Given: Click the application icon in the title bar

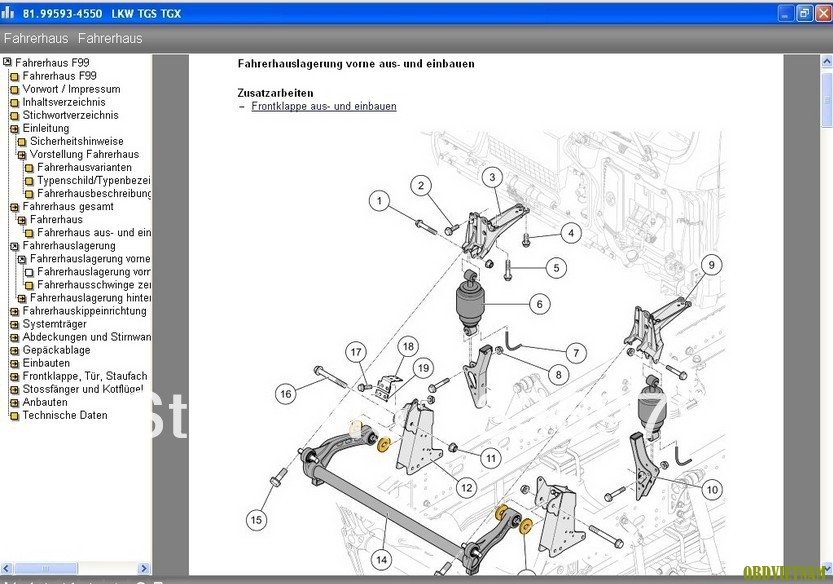Looking at the screenshot, I should (x=7, y=12).
